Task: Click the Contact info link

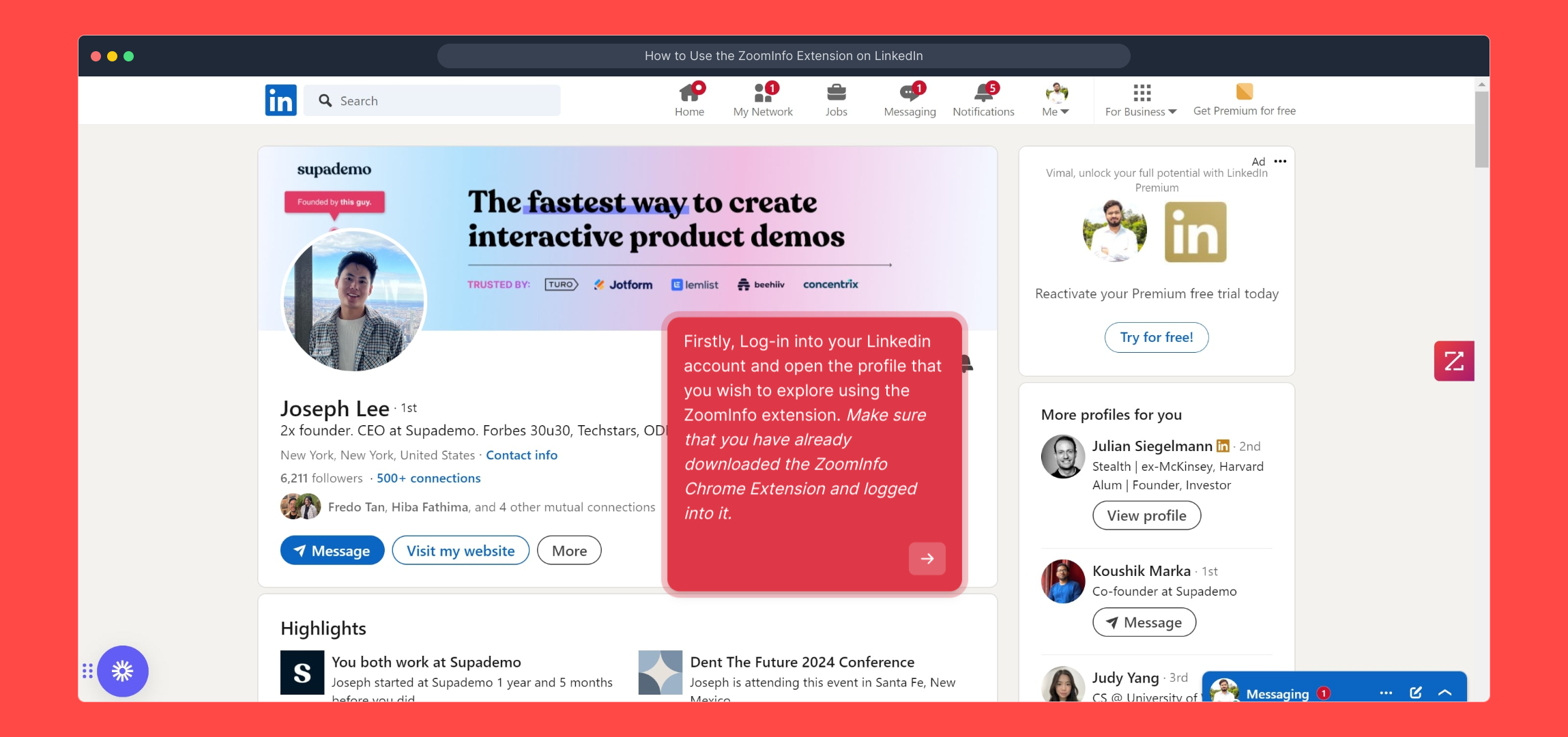Action: (x=521, y=455)
